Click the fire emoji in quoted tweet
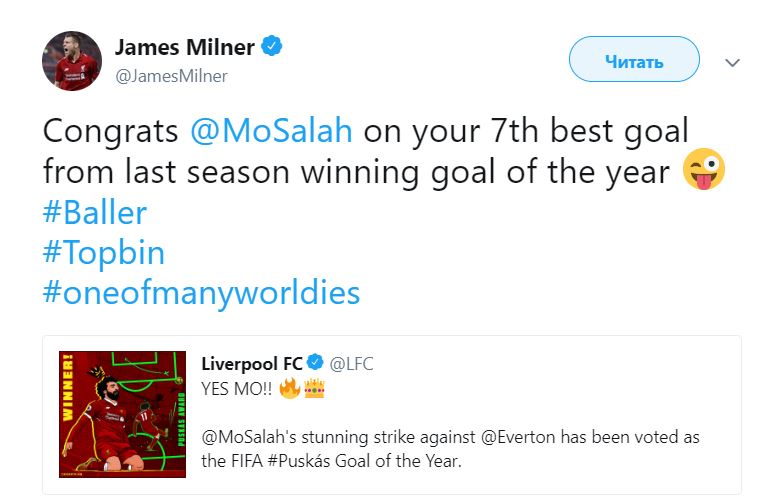Screen dimensions: 781x497 (x=289, y=388)
